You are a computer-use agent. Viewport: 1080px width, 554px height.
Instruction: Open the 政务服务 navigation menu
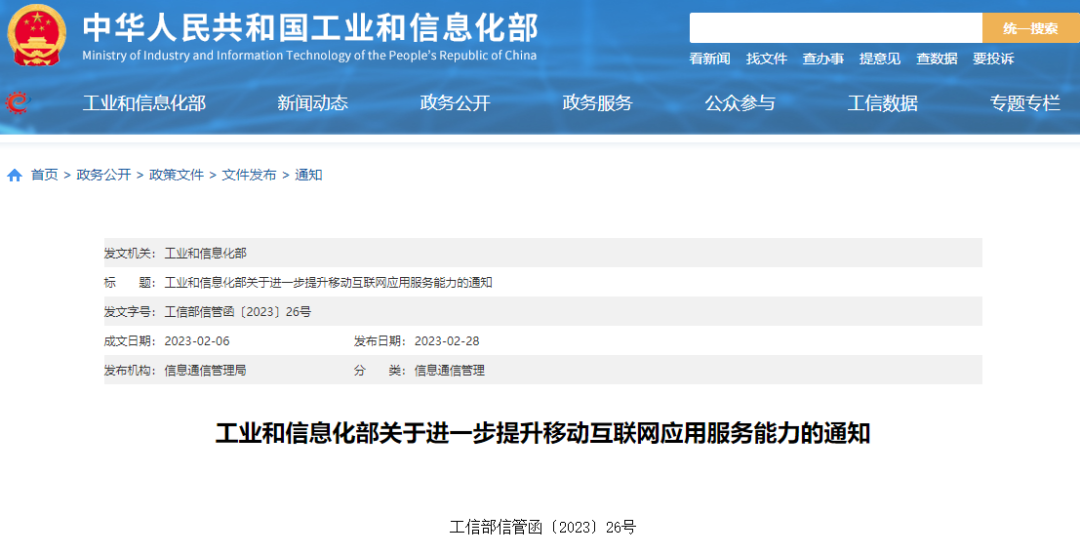coord(597,102)
